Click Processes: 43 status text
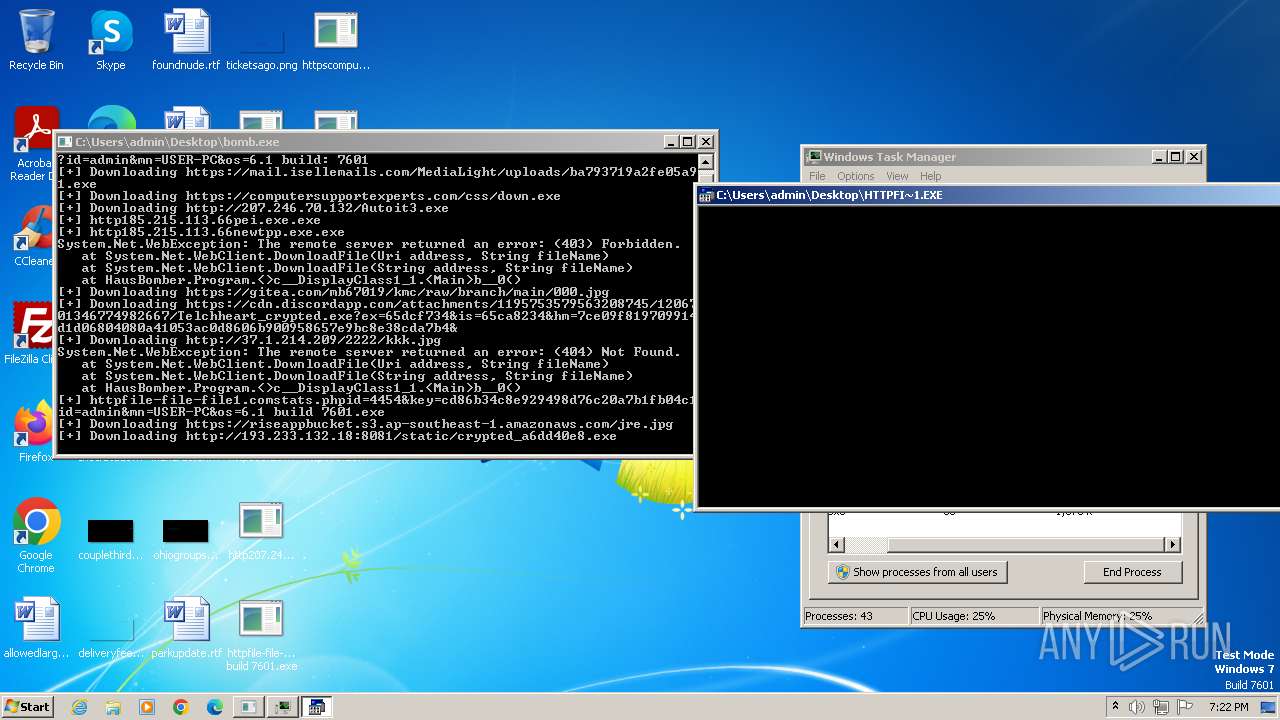The width and height of the screenshot is (1280, 720). tap(839, 616)
